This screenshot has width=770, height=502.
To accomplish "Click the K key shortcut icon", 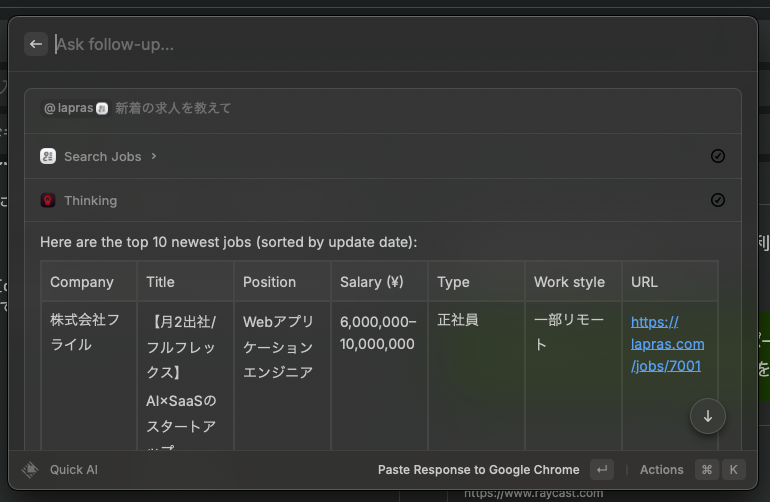I will [733, 470].
